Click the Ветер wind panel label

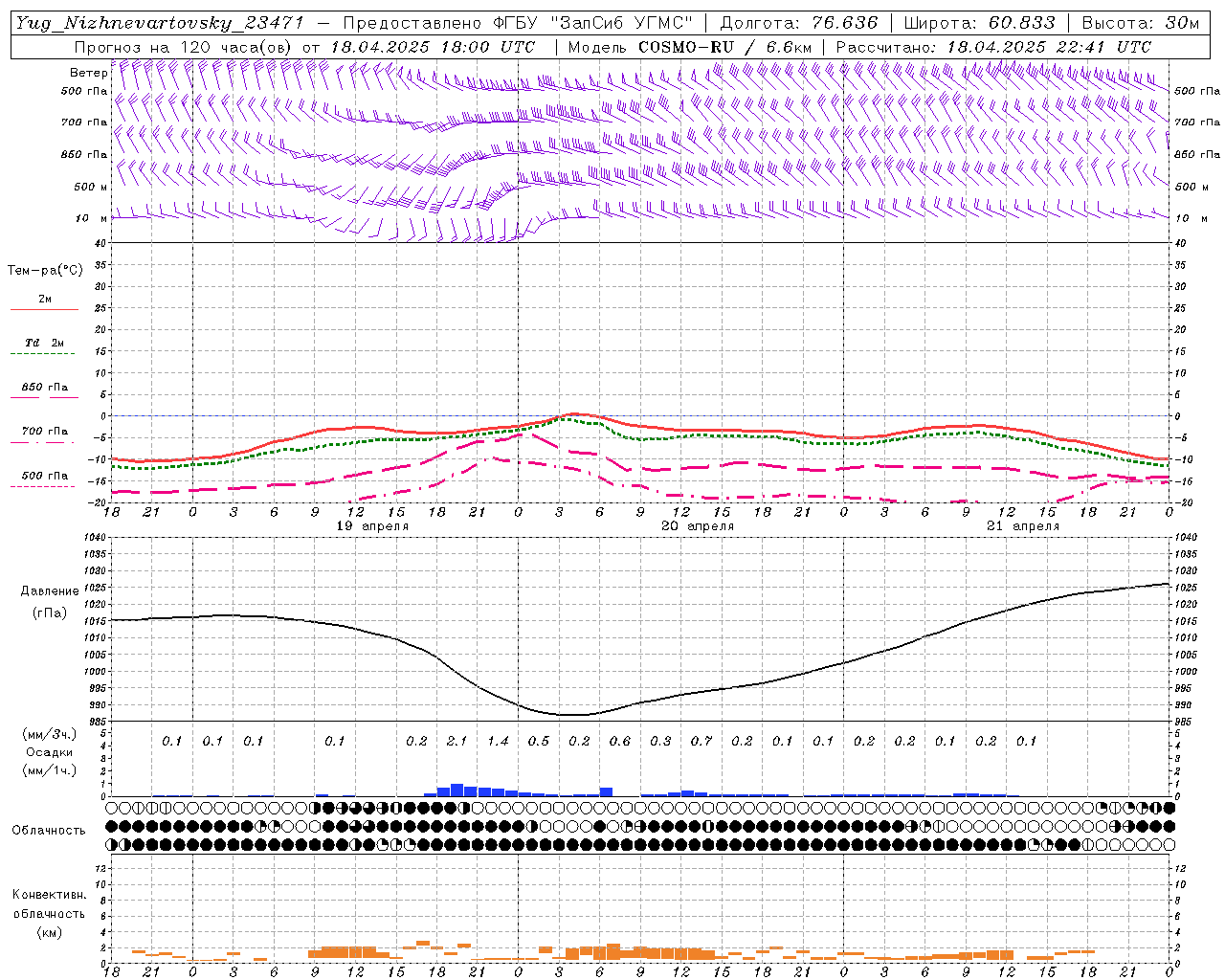click(89, 73)
